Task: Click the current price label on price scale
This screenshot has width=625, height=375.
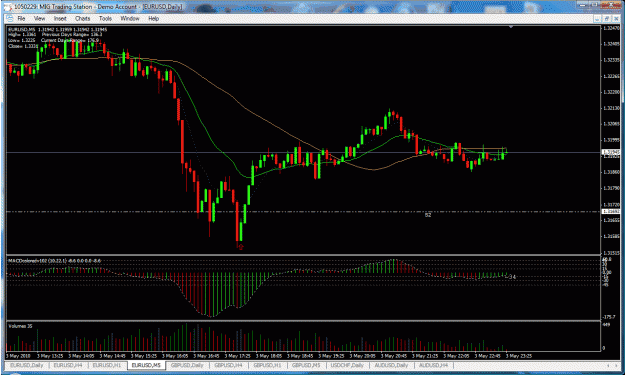Action: (611, 152)
